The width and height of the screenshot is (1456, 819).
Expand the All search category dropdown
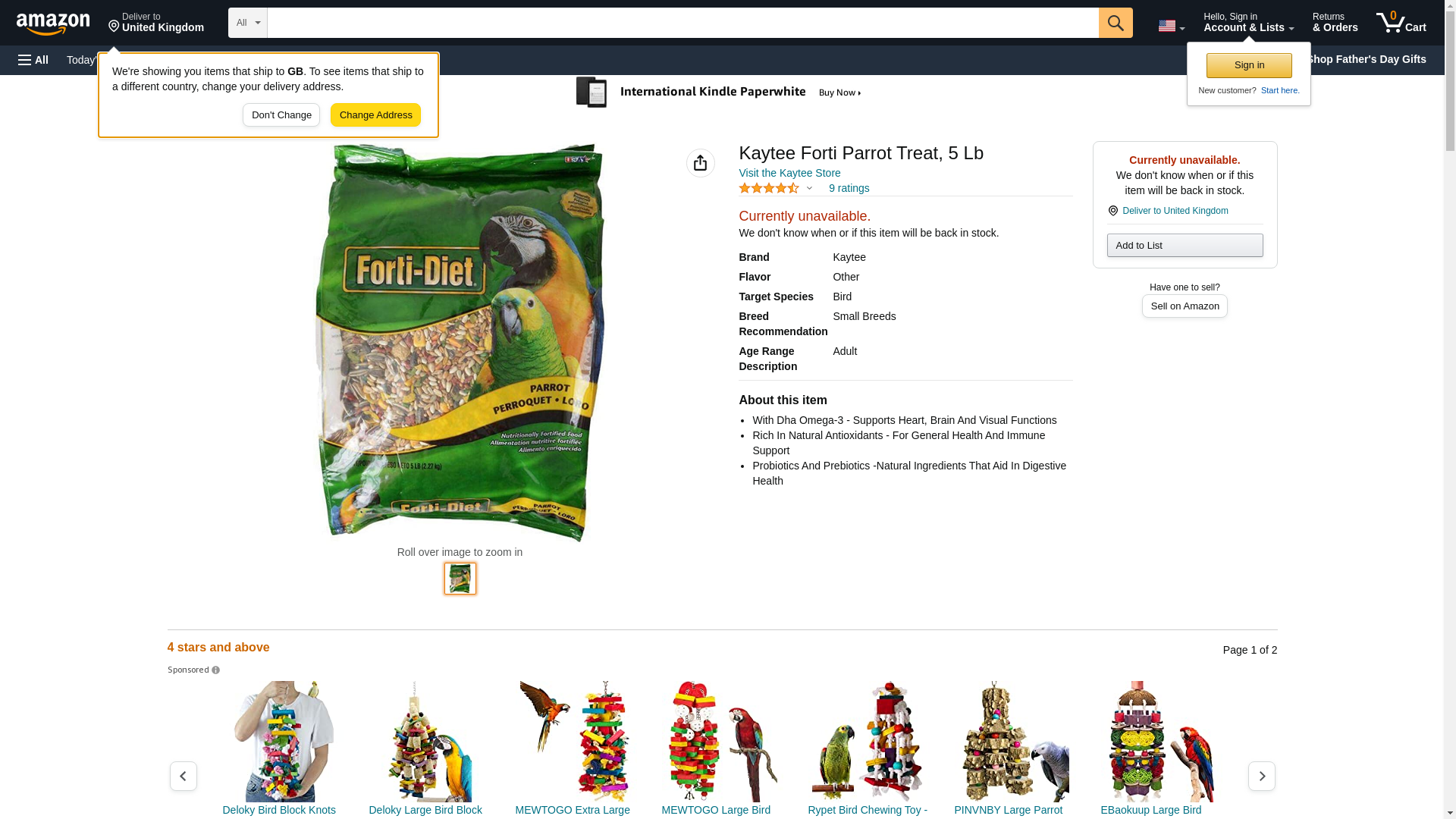pyautogui.click(x=248, y=23)
